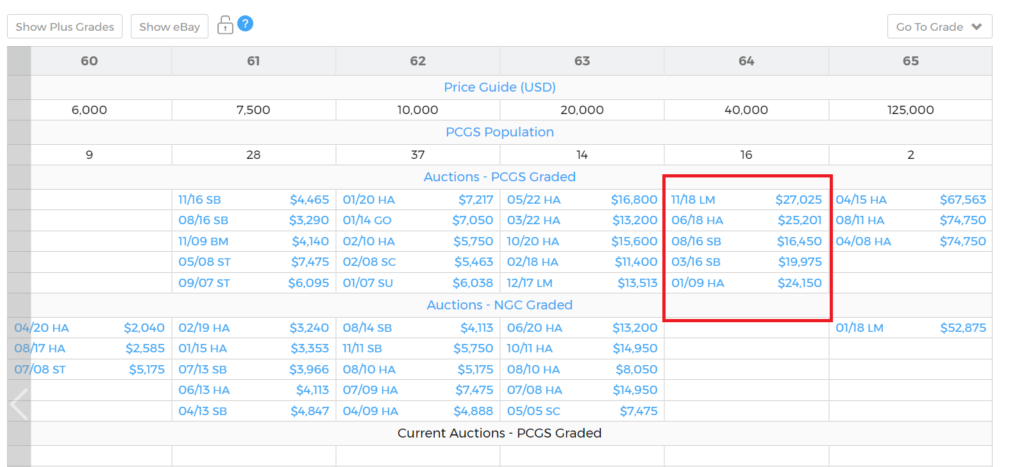Select the Auctions - PCGS Graded heading
Screen dimensions: 1024x467
click(x=500, y=177)
